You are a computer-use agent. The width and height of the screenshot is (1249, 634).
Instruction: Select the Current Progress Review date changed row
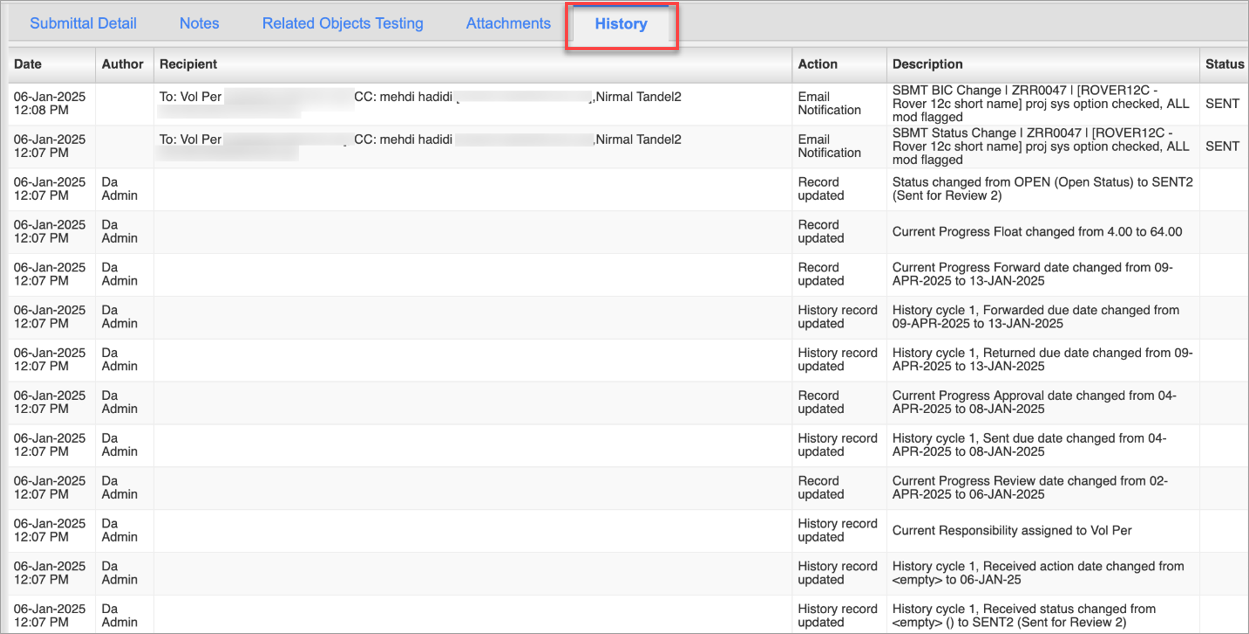coord(626,488)
